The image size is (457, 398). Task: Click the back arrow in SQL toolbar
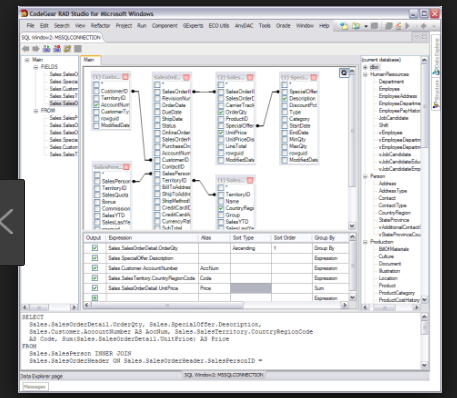pos(26,49)
